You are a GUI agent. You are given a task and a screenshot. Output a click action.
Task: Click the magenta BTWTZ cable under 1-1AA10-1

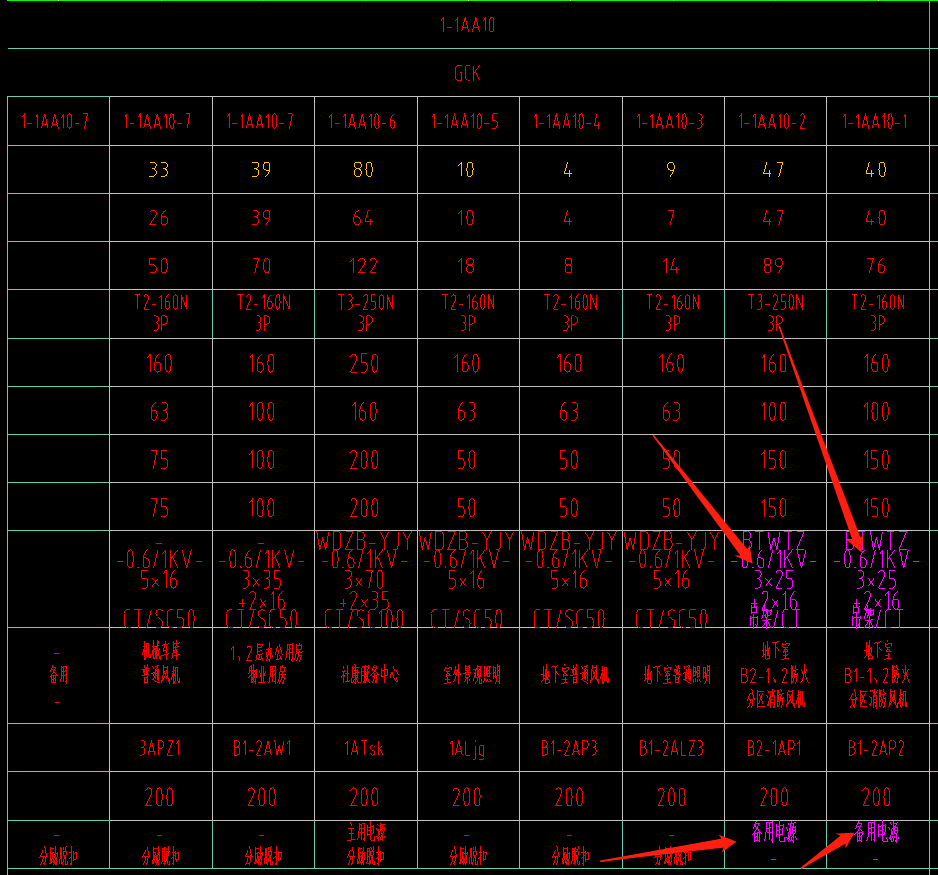tap(876, 579)
